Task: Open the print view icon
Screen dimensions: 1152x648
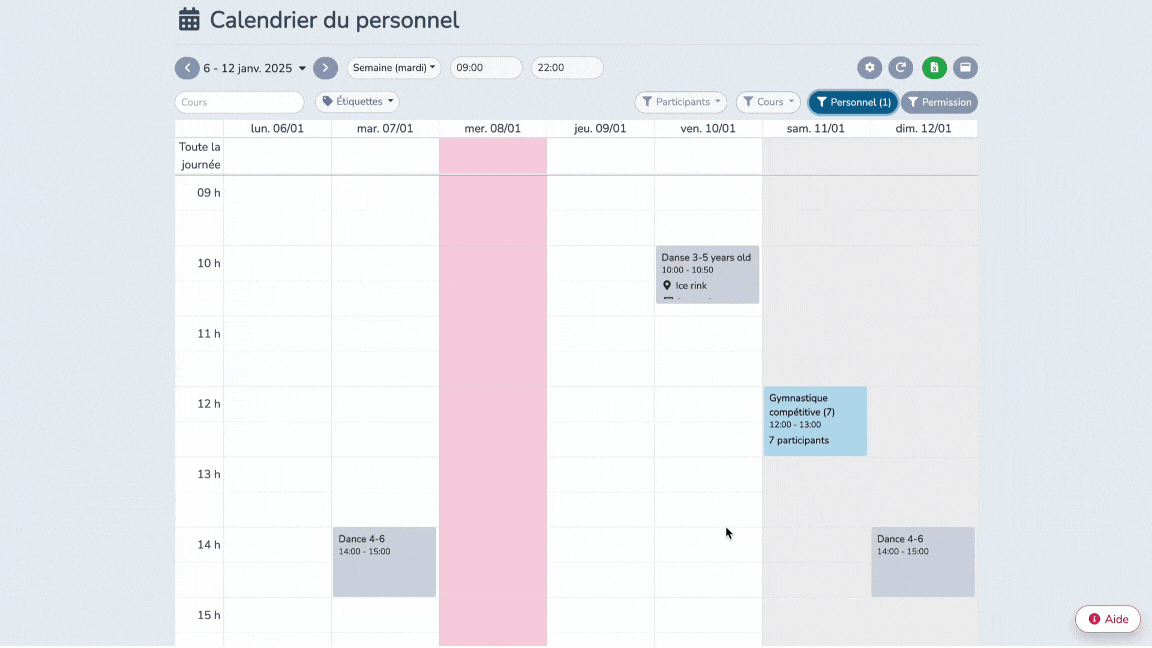Action: pyautogui.click(x=965, y=67)
